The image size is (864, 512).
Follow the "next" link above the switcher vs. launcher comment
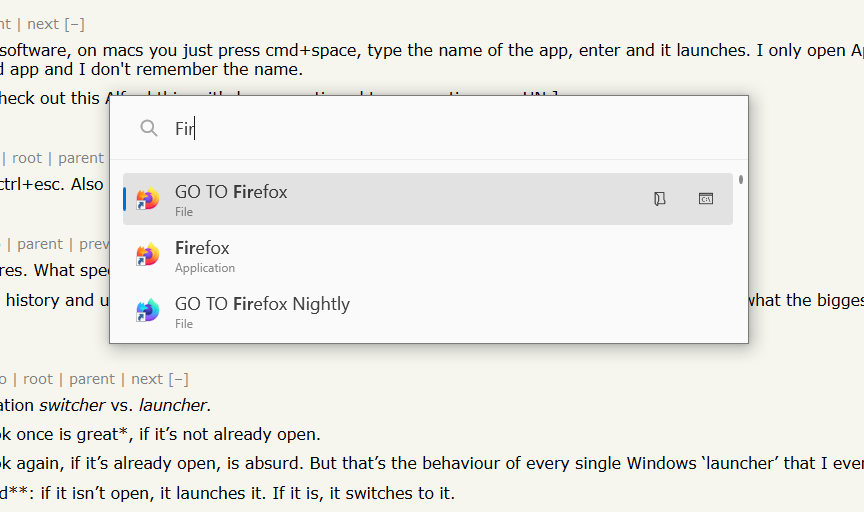(x=147, y=379)
